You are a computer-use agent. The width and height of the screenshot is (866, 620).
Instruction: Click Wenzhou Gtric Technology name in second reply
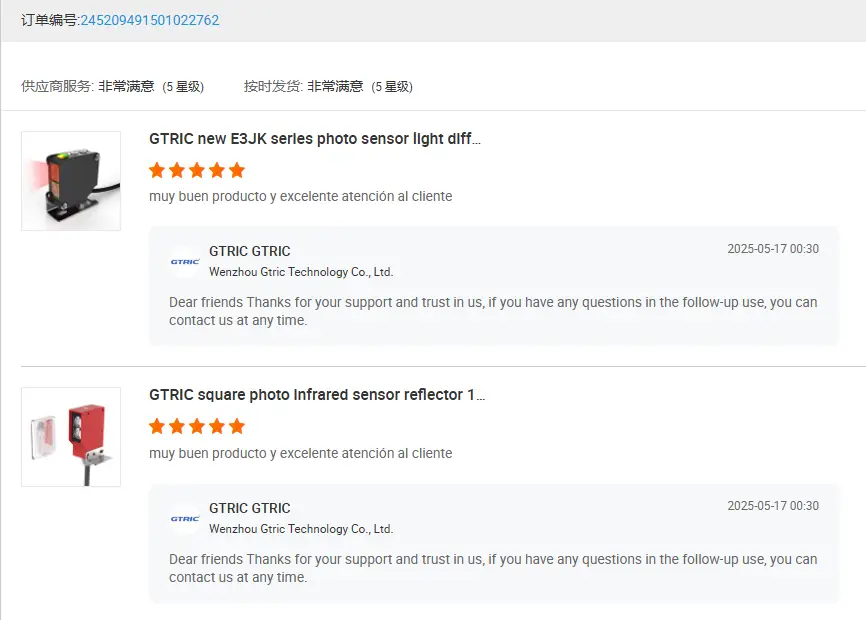(301, 529)
